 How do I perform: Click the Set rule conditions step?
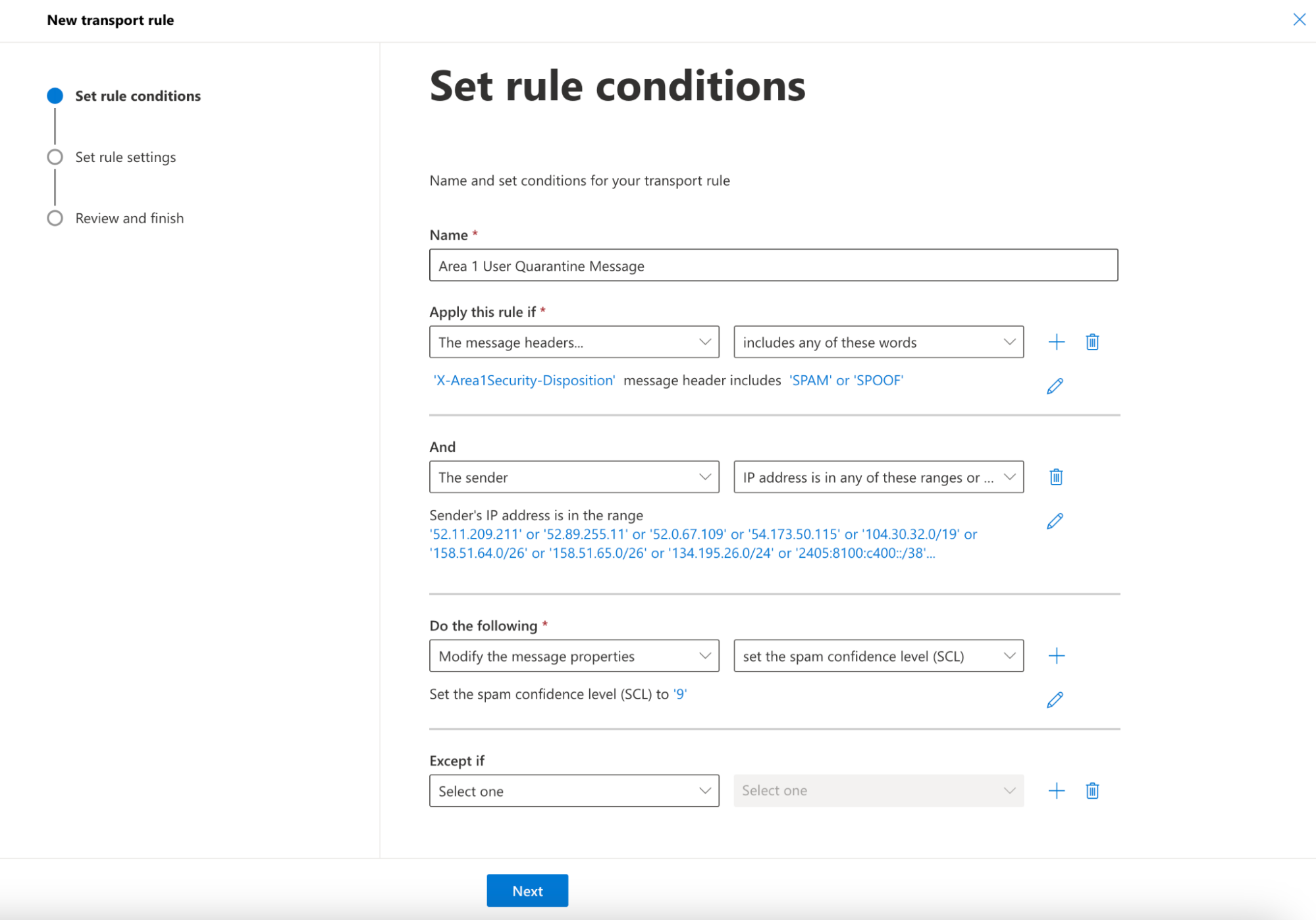click(x=138, y=95)
